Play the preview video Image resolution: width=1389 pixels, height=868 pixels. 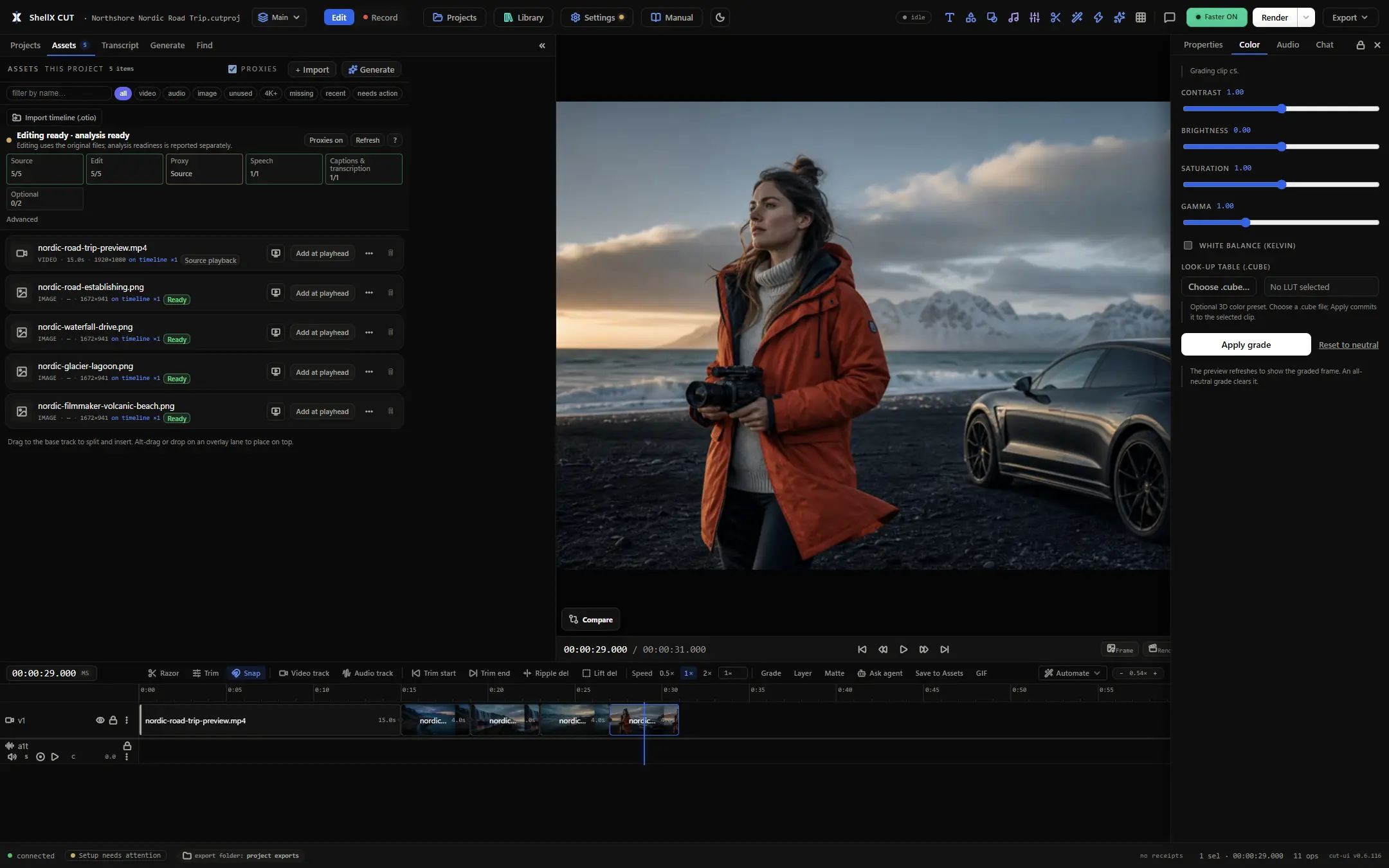(903, 649)
